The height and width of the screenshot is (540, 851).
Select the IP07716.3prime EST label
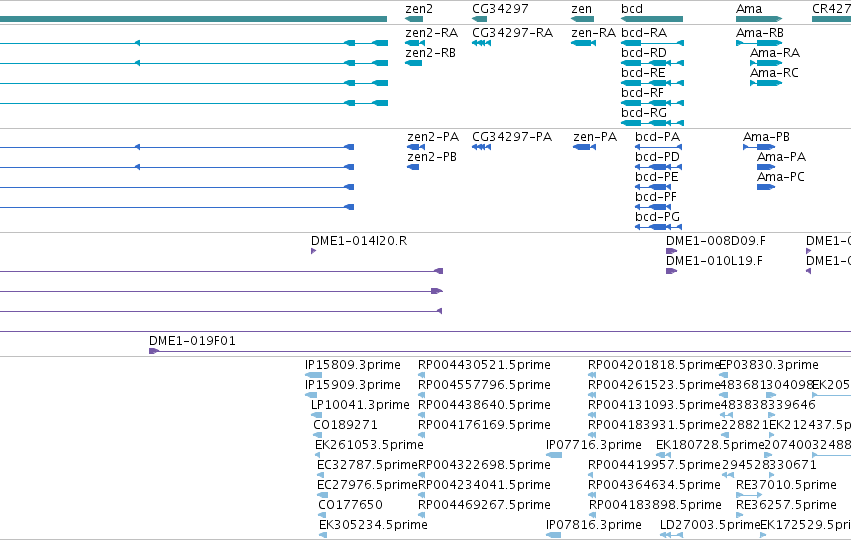pos(594,445)
